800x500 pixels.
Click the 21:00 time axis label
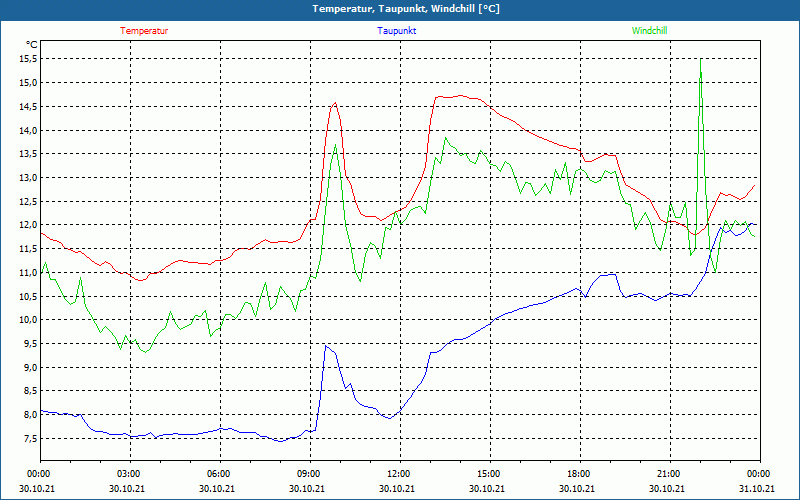(670, 474)
